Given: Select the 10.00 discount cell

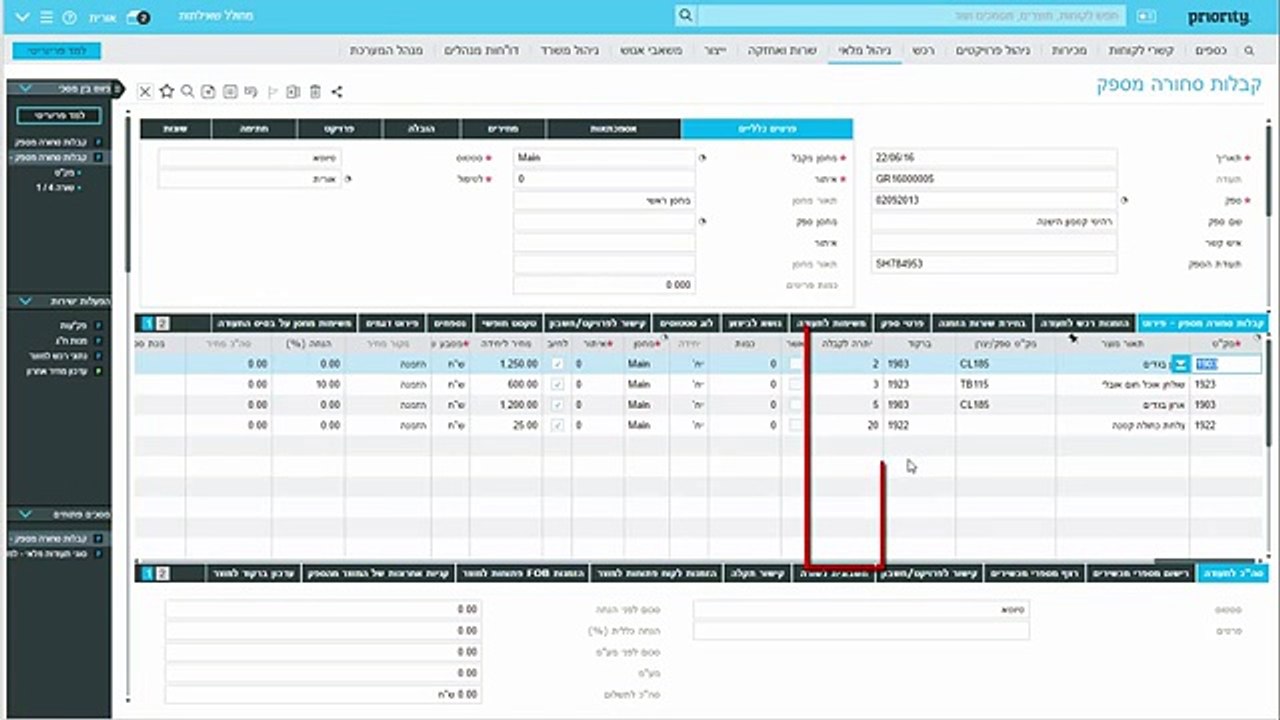Looking at the screenshot, I should [308, 385].
